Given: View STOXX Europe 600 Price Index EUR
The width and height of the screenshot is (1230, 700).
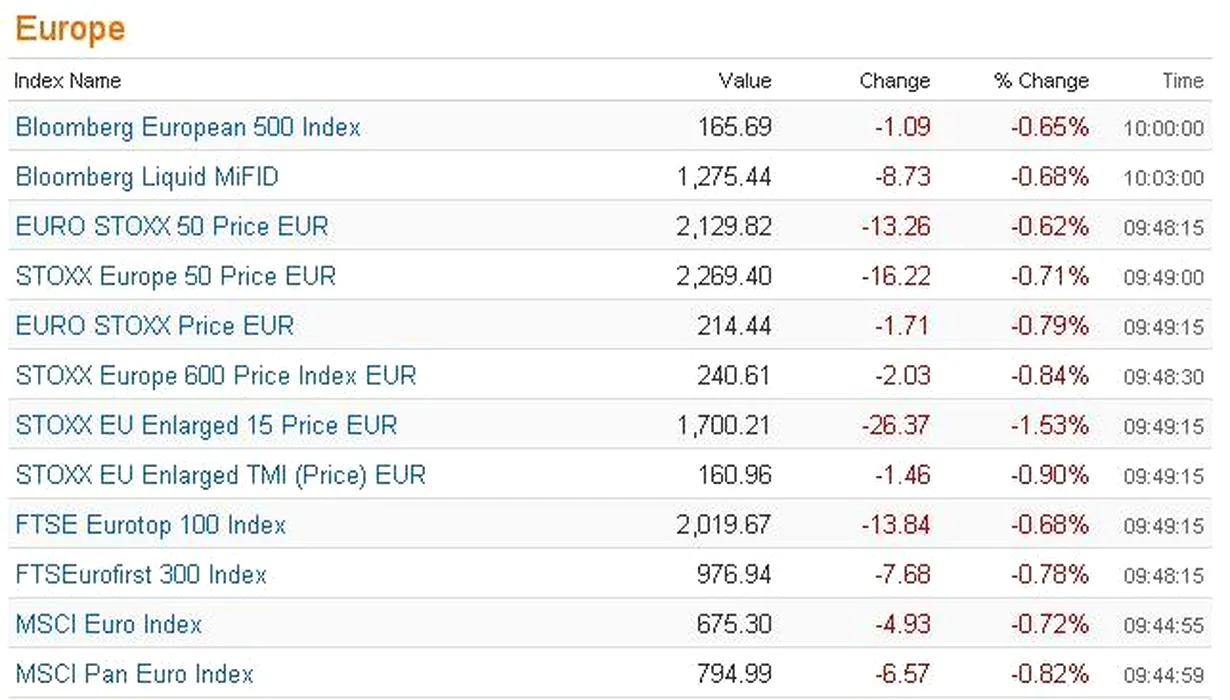Looking at the screenshot, I should (x=216, y=376).
